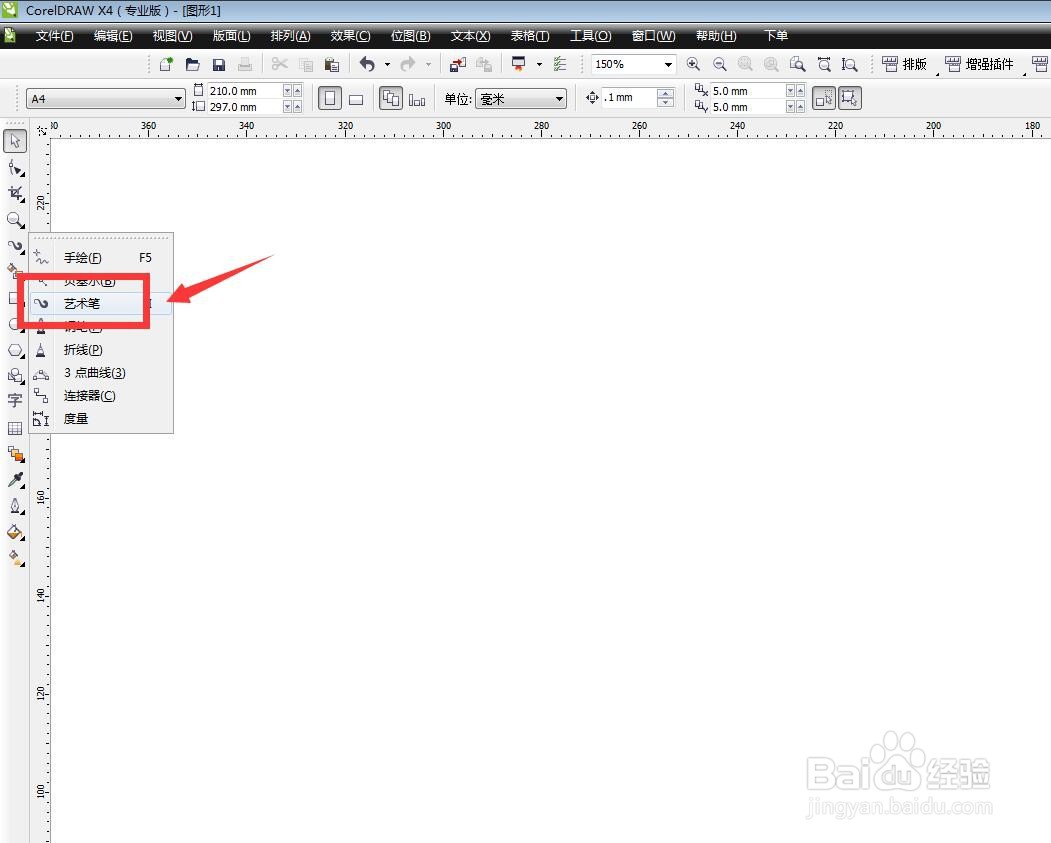Set portrait page orientation

coord(330,99)
